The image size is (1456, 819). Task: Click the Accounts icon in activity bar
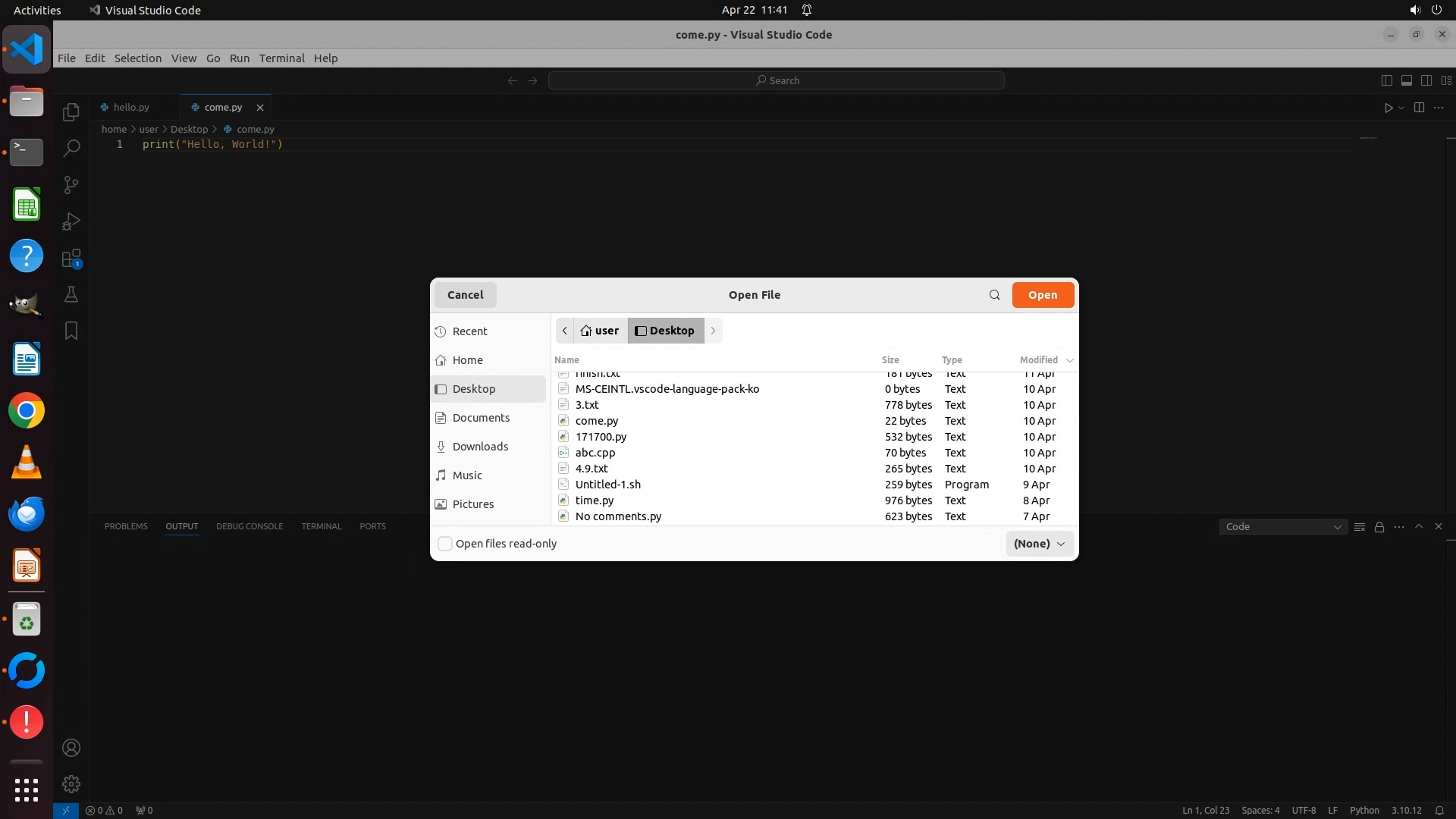(71, 748)
